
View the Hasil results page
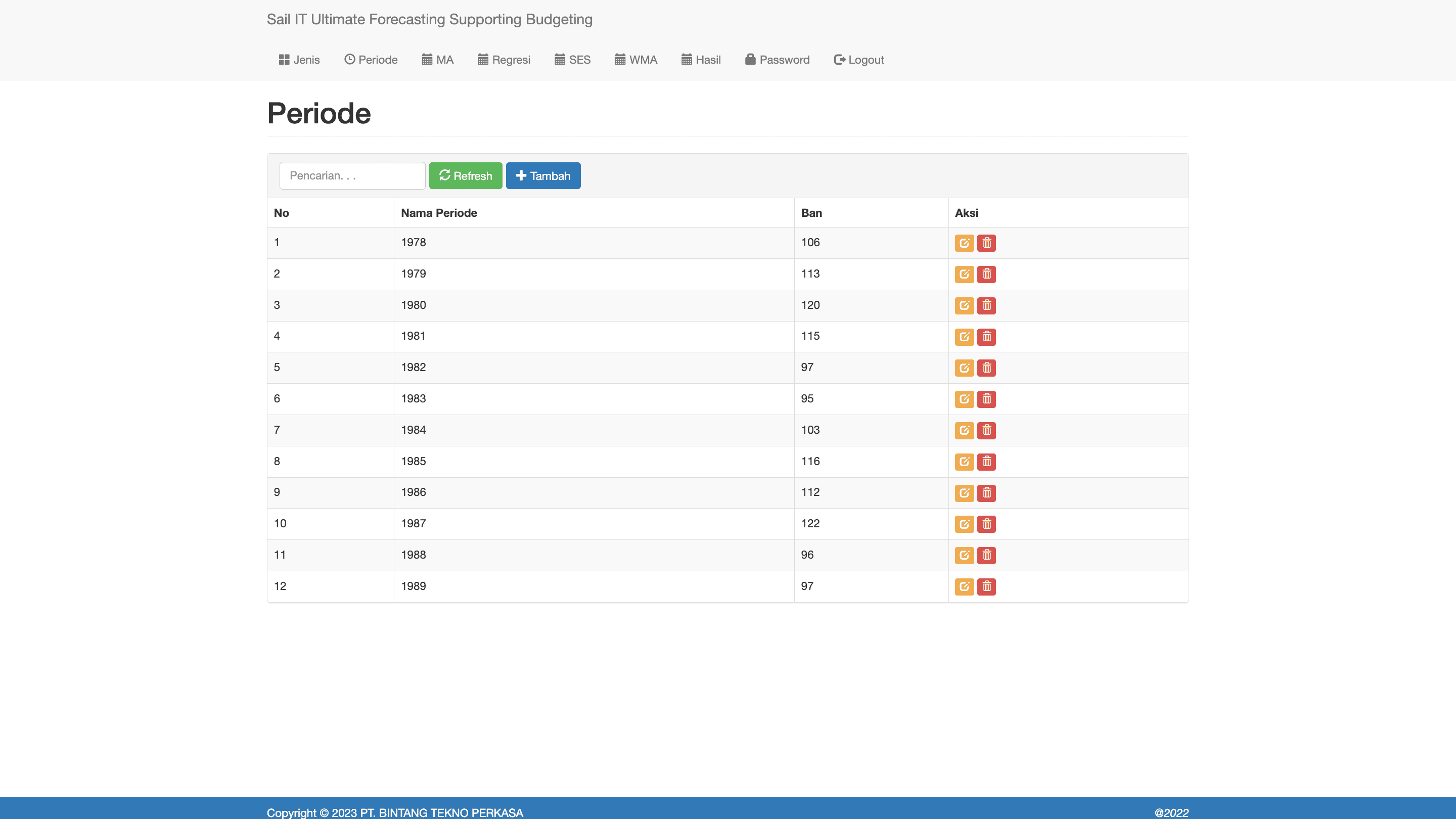pyautogui.click(x=701, y=60)
